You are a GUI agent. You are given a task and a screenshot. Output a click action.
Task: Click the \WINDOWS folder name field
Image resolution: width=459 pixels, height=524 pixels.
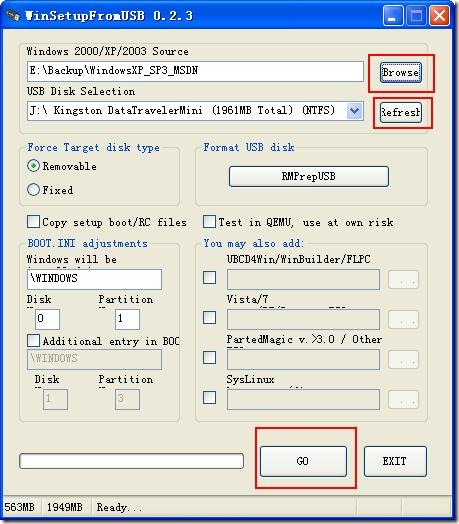pyautogui.click(x=94, y=279)
